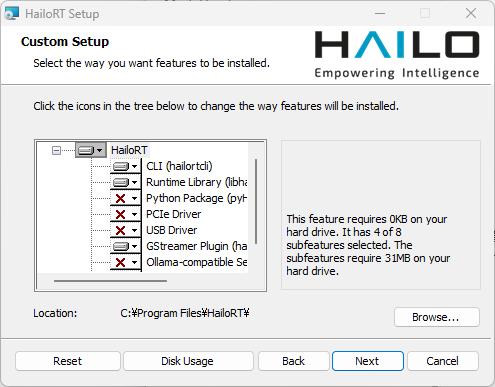Click the Reset button
Viewport: 495px width, 387px height.
coord(68,361)
